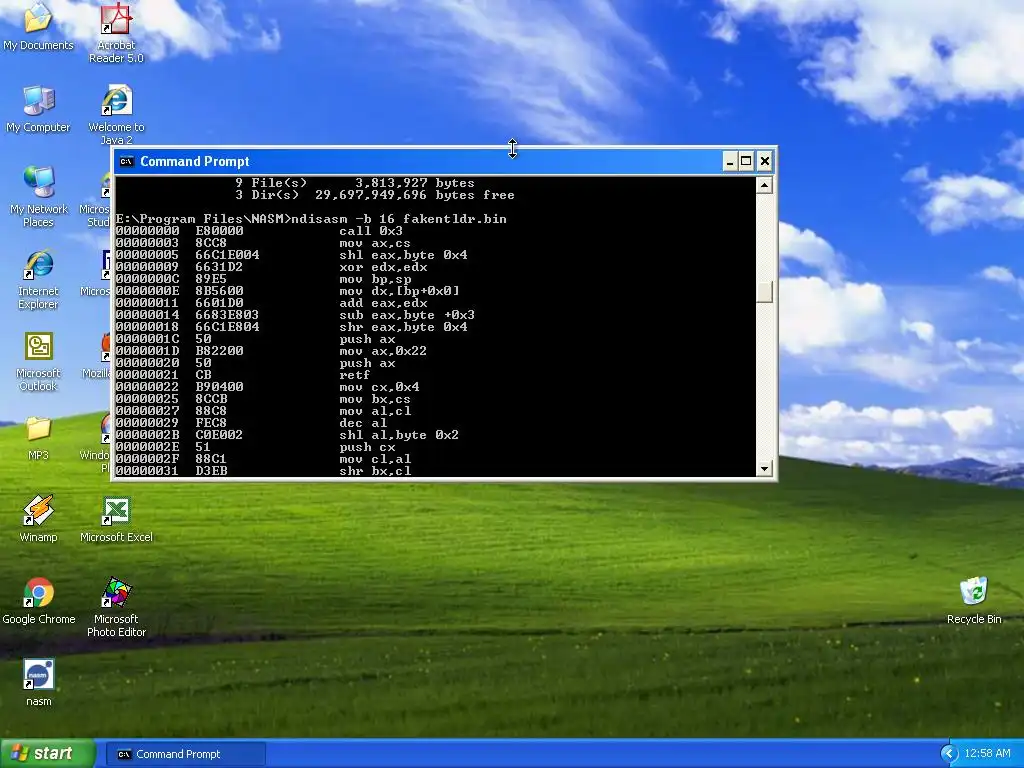Click the taskbar clock showing 12:58 AM
1024x768 pixels.
click(x=987, y=754)
